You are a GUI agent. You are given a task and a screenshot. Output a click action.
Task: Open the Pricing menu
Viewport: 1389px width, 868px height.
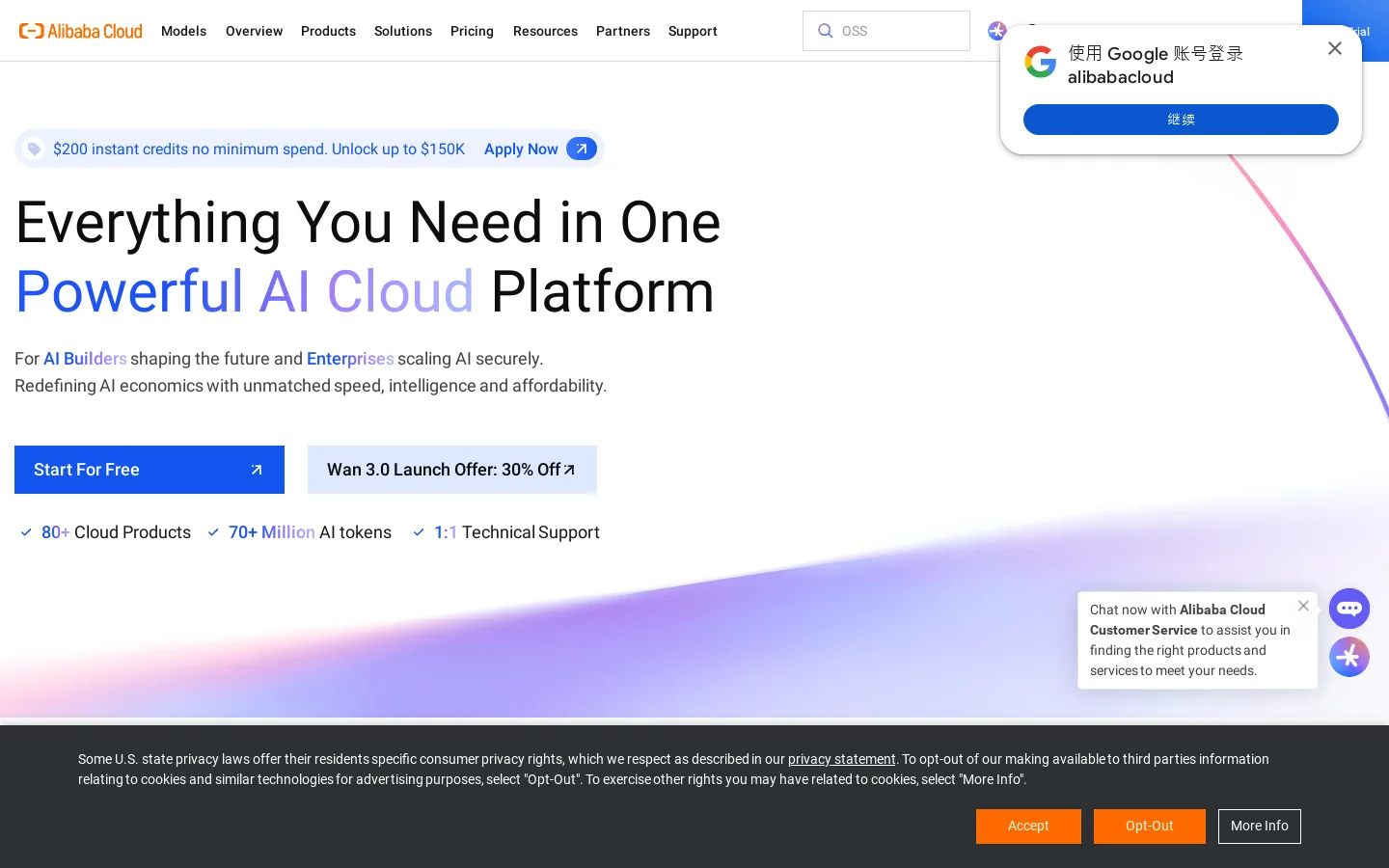point(472,31)
